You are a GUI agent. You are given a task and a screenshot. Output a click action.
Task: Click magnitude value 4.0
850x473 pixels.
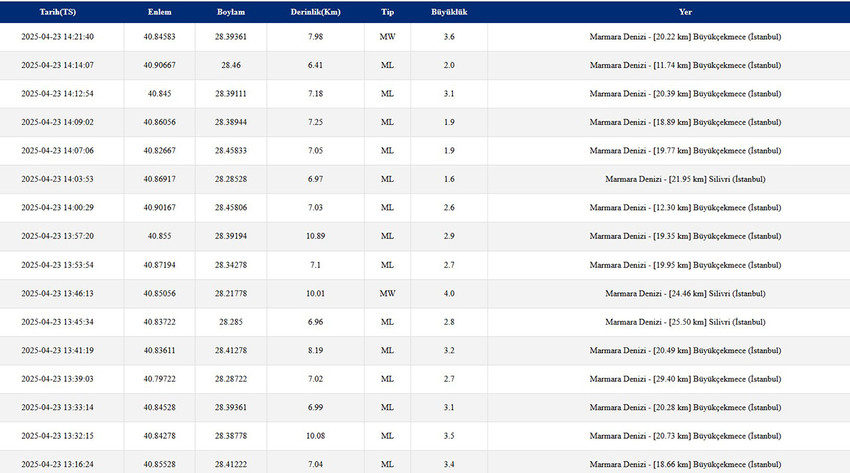pos(449,294)
